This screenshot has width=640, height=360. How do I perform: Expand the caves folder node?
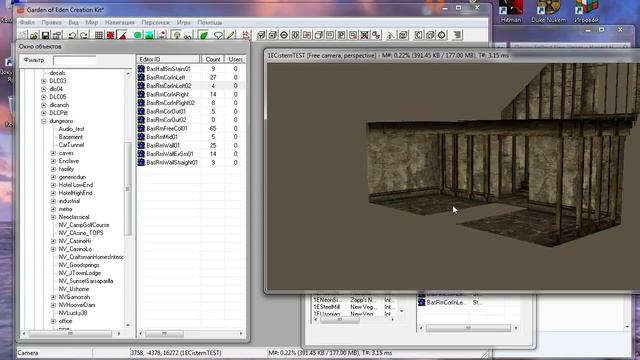53,153
